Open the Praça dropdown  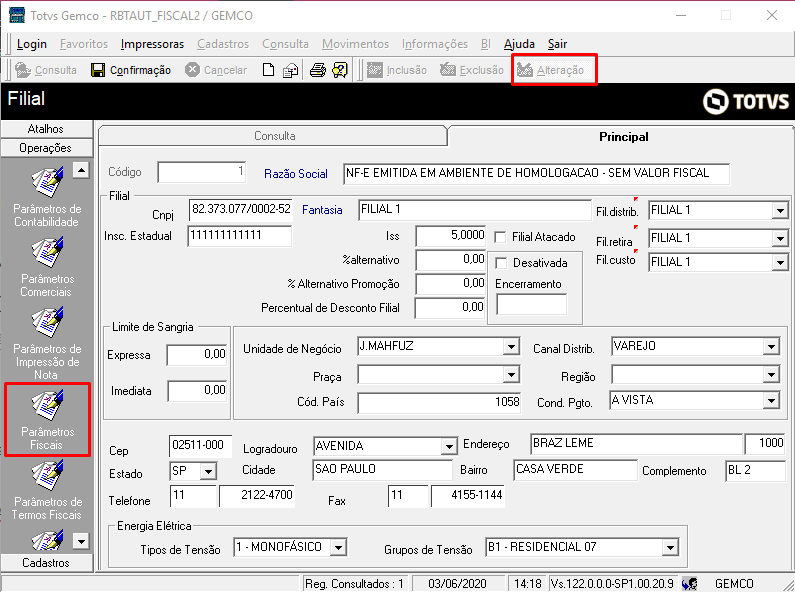tap(512, 375)
